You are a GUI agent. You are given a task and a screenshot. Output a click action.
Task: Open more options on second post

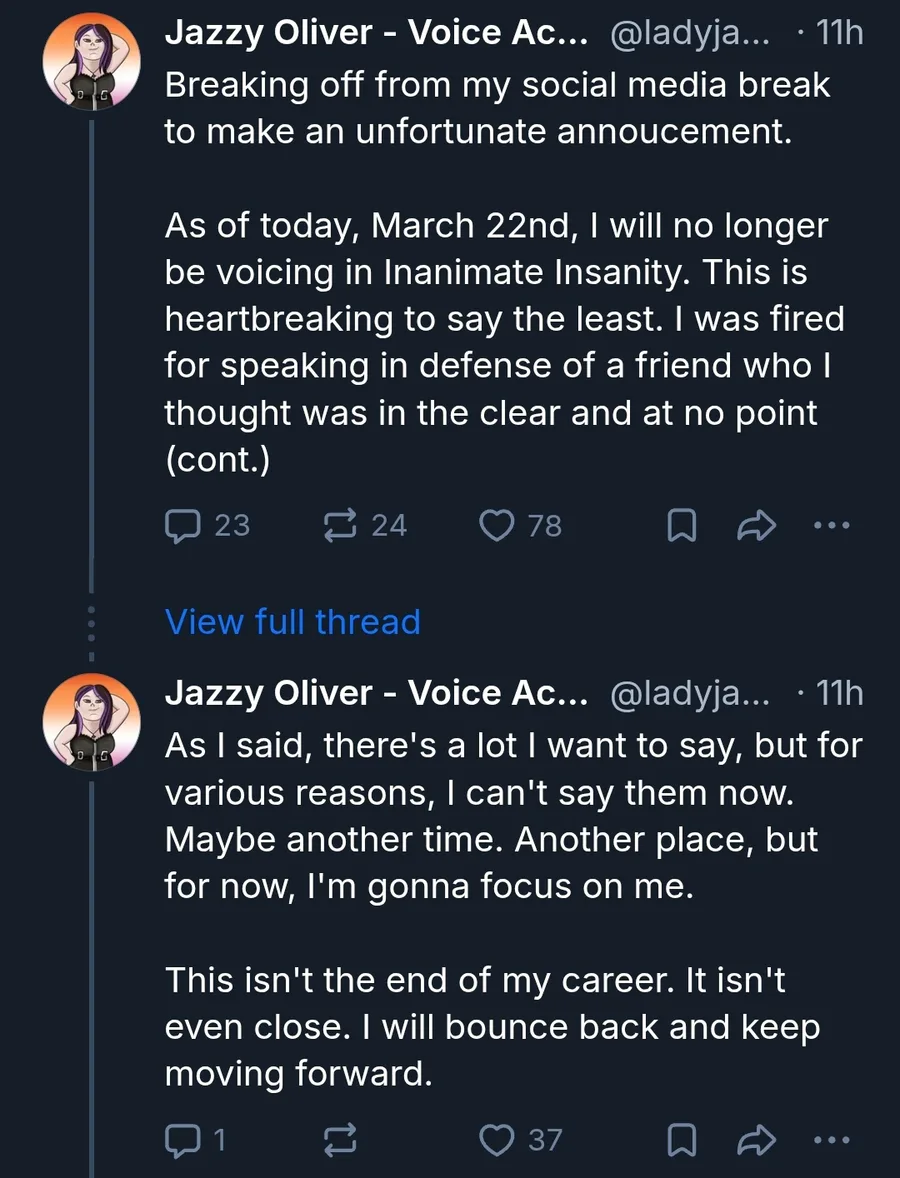click(x=831, y=1139)
